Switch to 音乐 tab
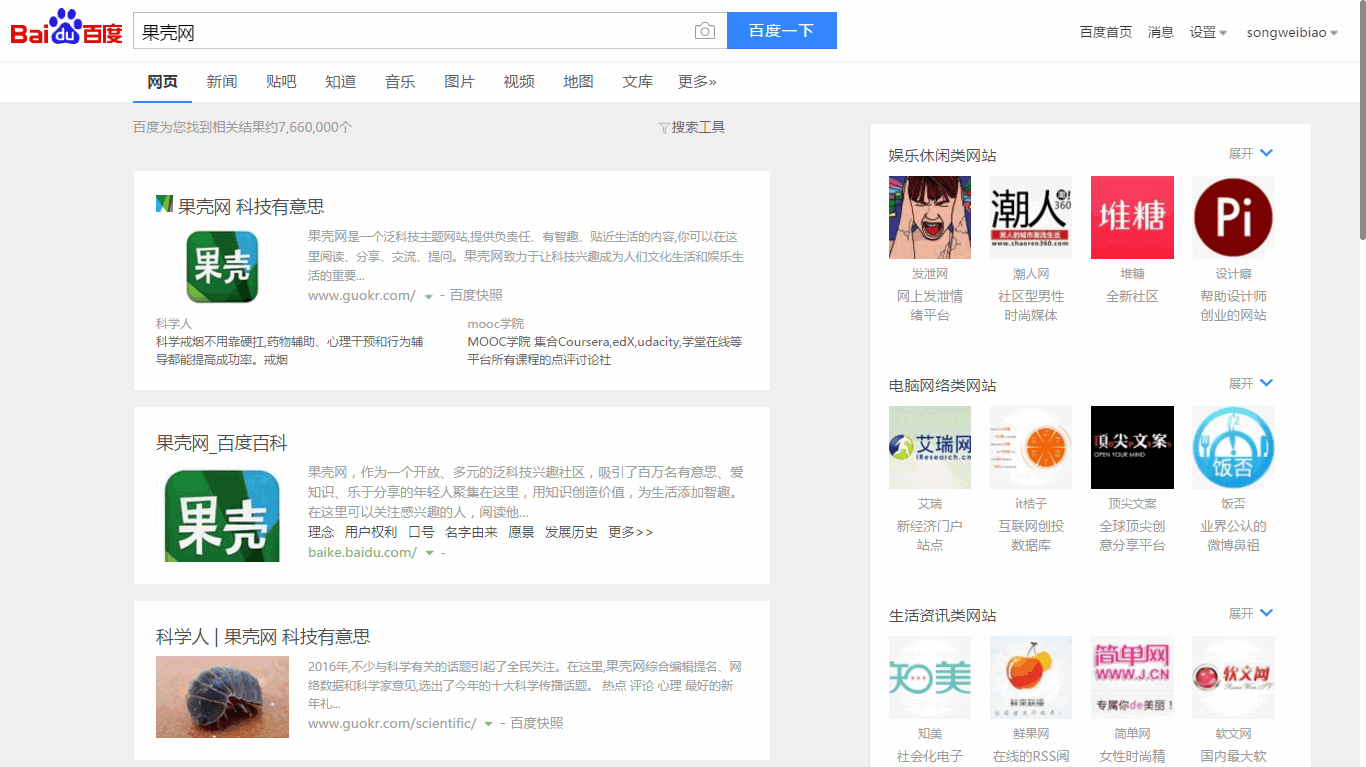Screen dimensions: 1366x767 [x=400, y=82]
